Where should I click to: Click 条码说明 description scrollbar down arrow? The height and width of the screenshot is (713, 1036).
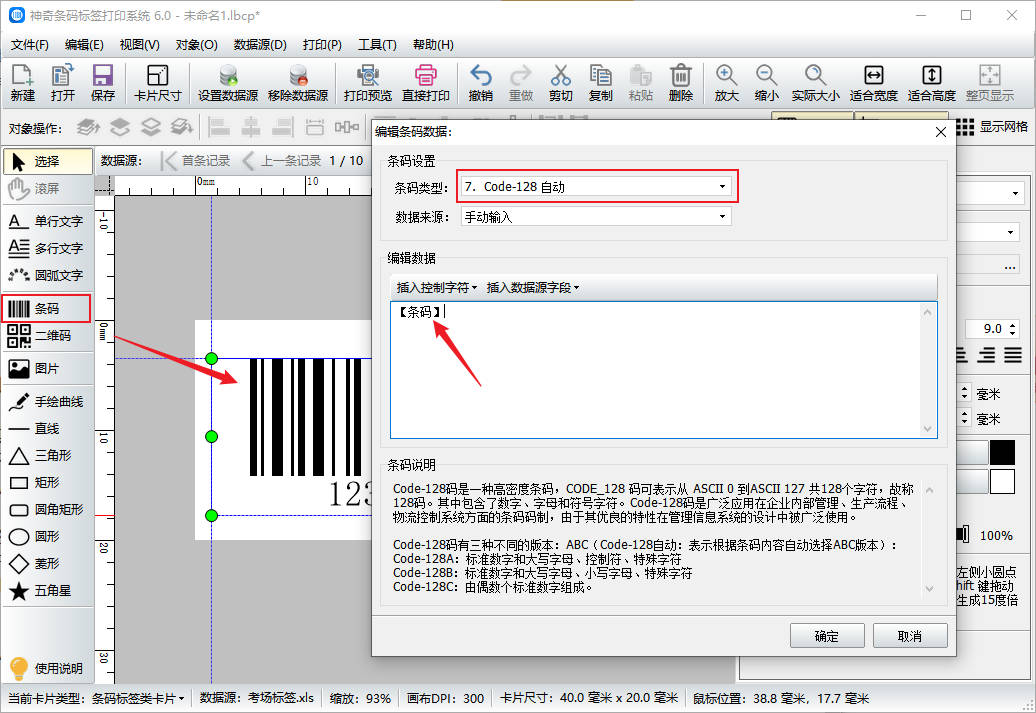929,588
